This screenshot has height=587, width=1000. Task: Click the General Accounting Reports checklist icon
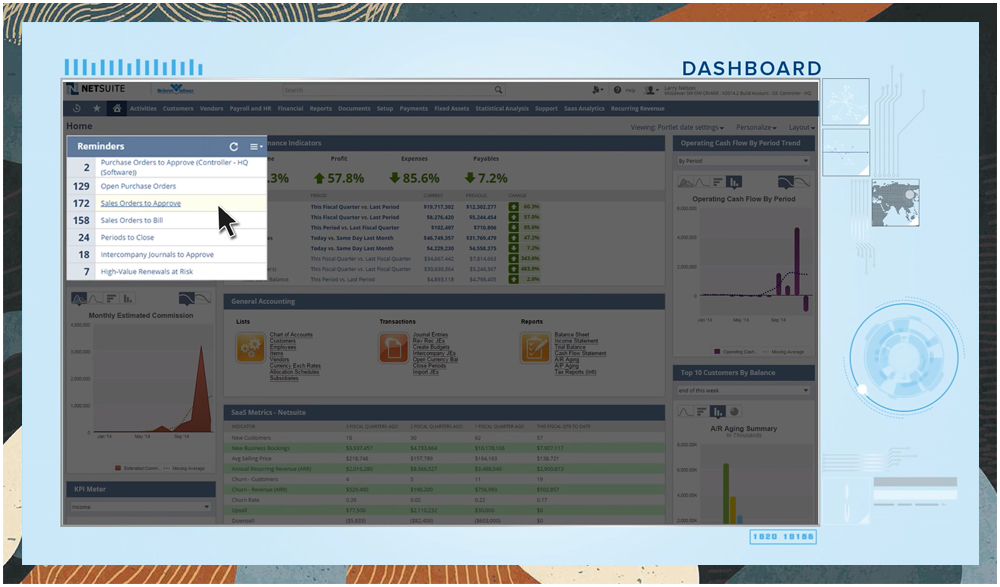(x=535, y=348)
